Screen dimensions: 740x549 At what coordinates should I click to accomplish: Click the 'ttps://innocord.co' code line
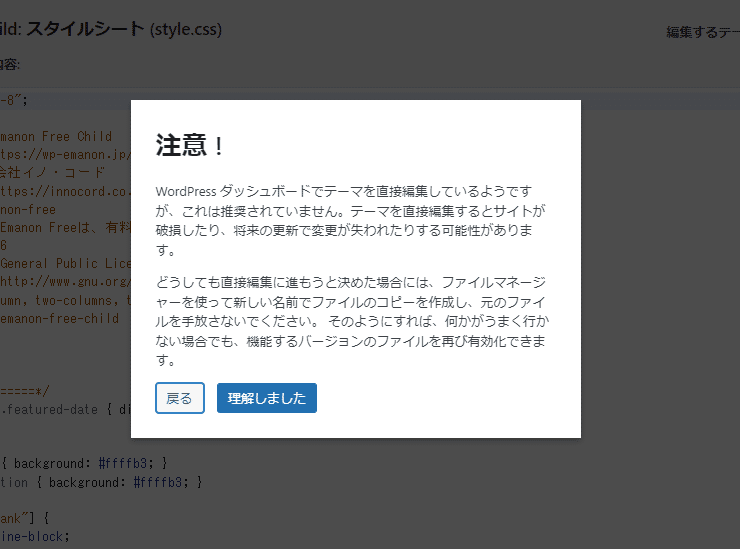[66, 191]
